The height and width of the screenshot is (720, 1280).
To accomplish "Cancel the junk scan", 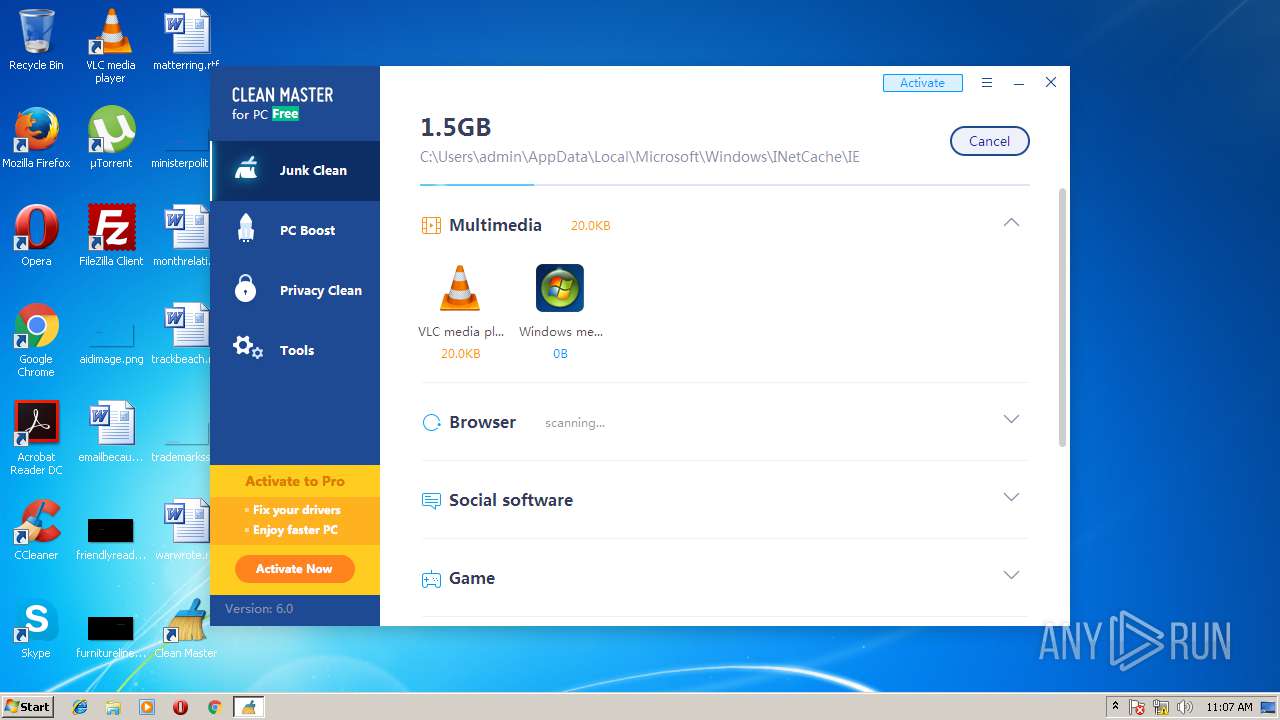I will [x=989, y=141].
